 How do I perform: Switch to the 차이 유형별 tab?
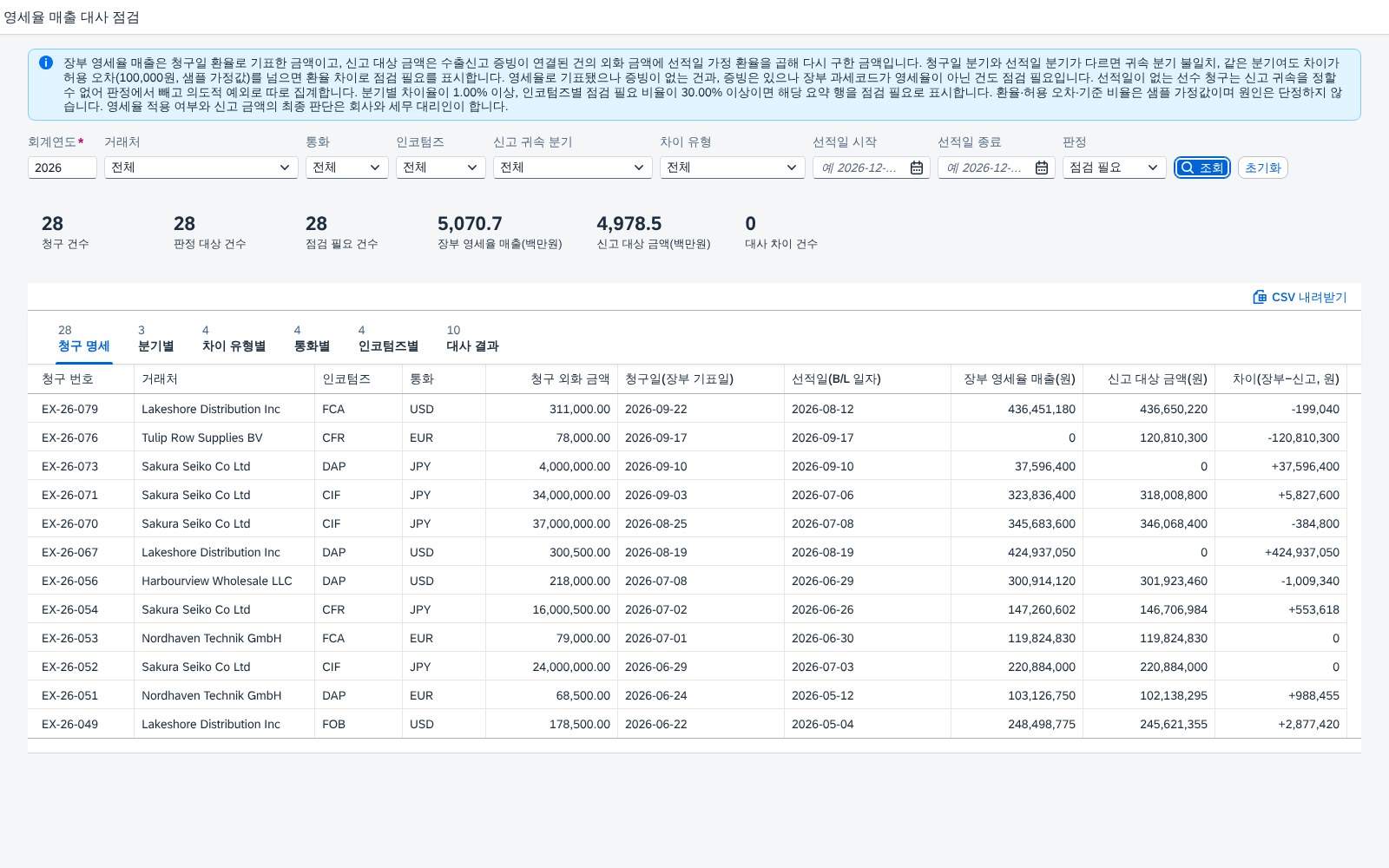[x=234, y=339]
